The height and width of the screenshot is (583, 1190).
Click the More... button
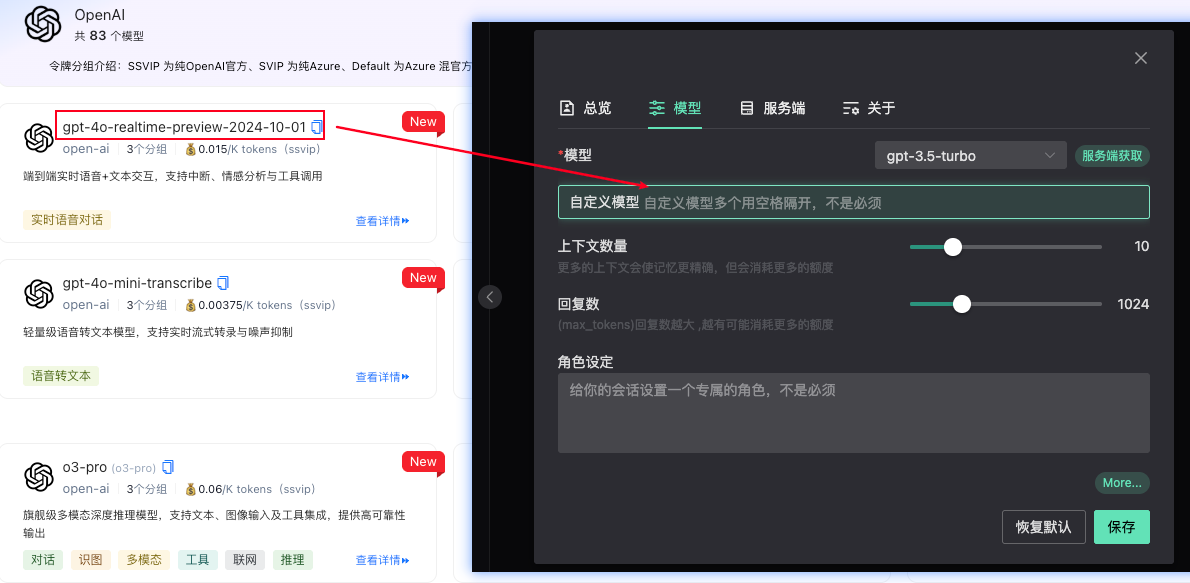point(1122,483)
